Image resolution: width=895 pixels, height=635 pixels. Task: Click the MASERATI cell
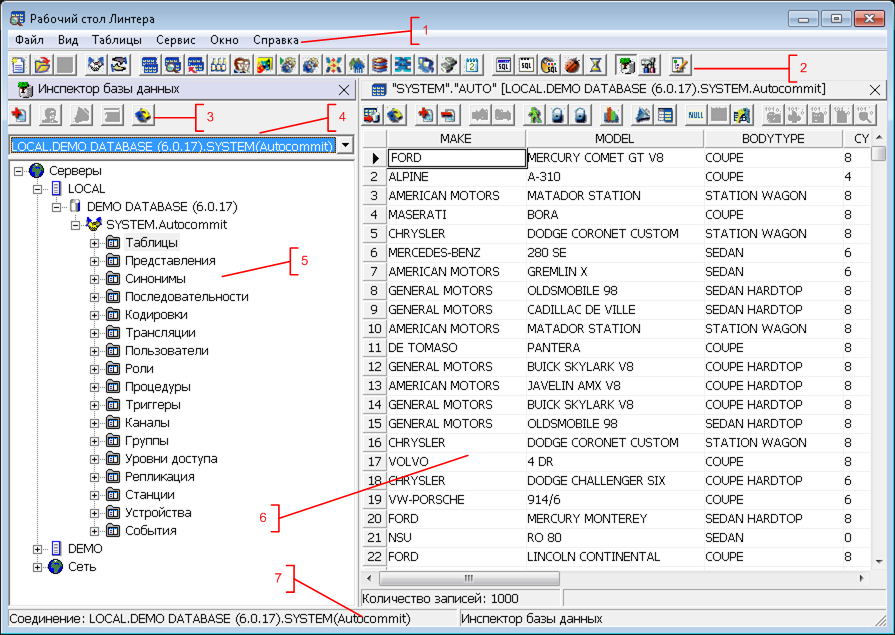(456, 215)
